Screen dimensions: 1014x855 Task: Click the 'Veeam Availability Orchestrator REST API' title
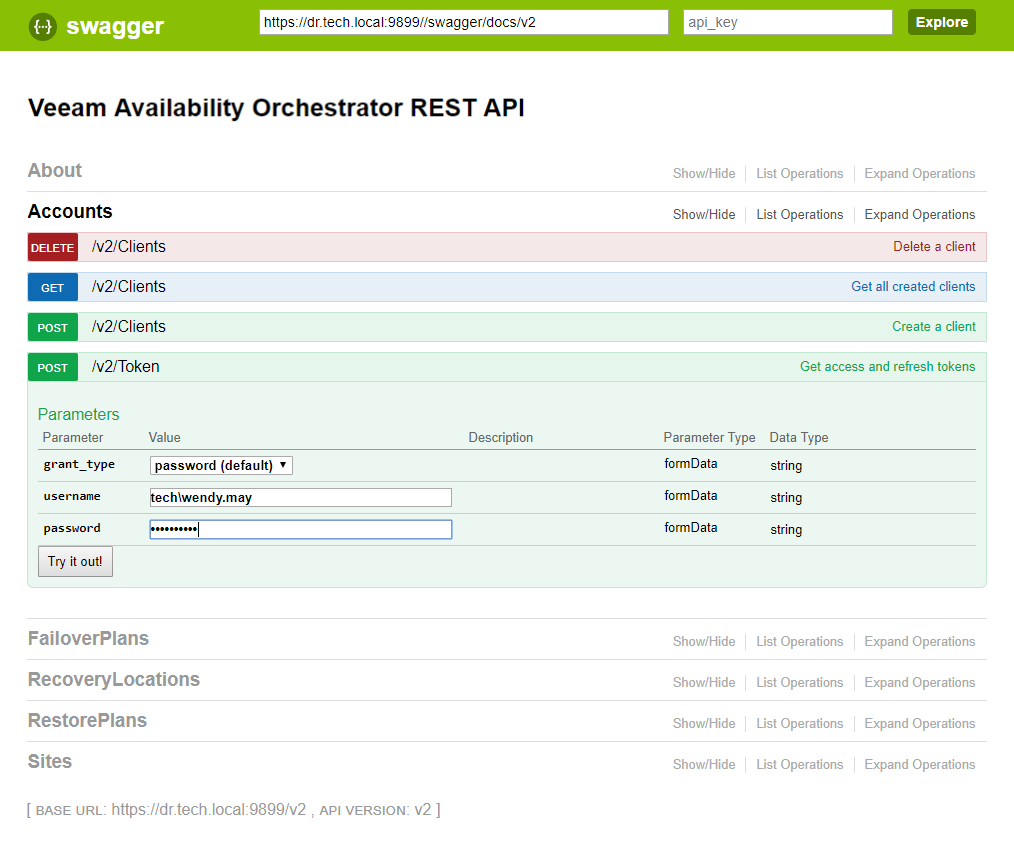click(276, 108)
